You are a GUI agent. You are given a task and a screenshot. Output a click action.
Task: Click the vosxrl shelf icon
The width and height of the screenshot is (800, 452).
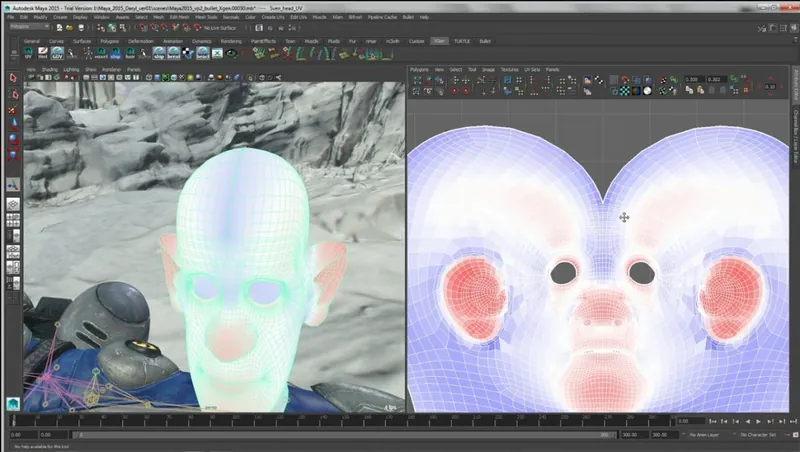coord(101,53)
